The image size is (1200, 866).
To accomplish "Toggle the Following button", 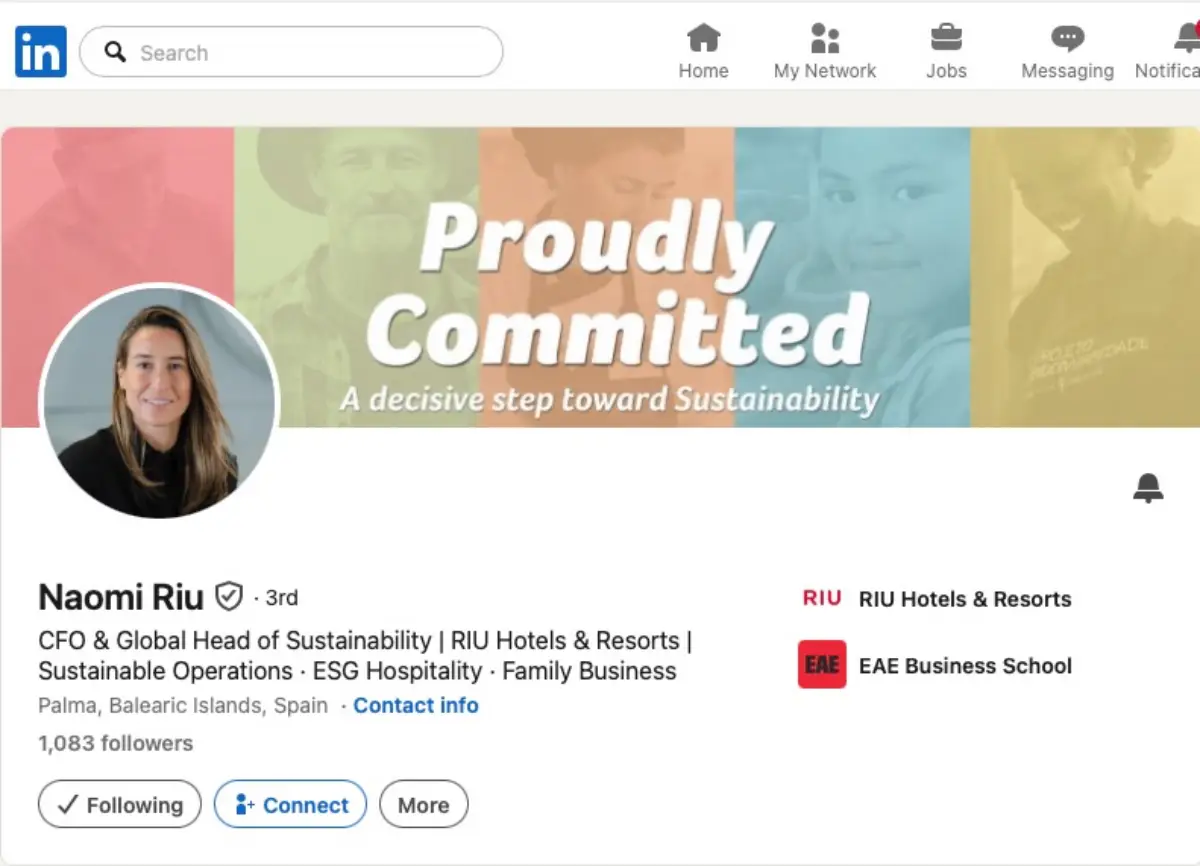I will coord(120,805).
